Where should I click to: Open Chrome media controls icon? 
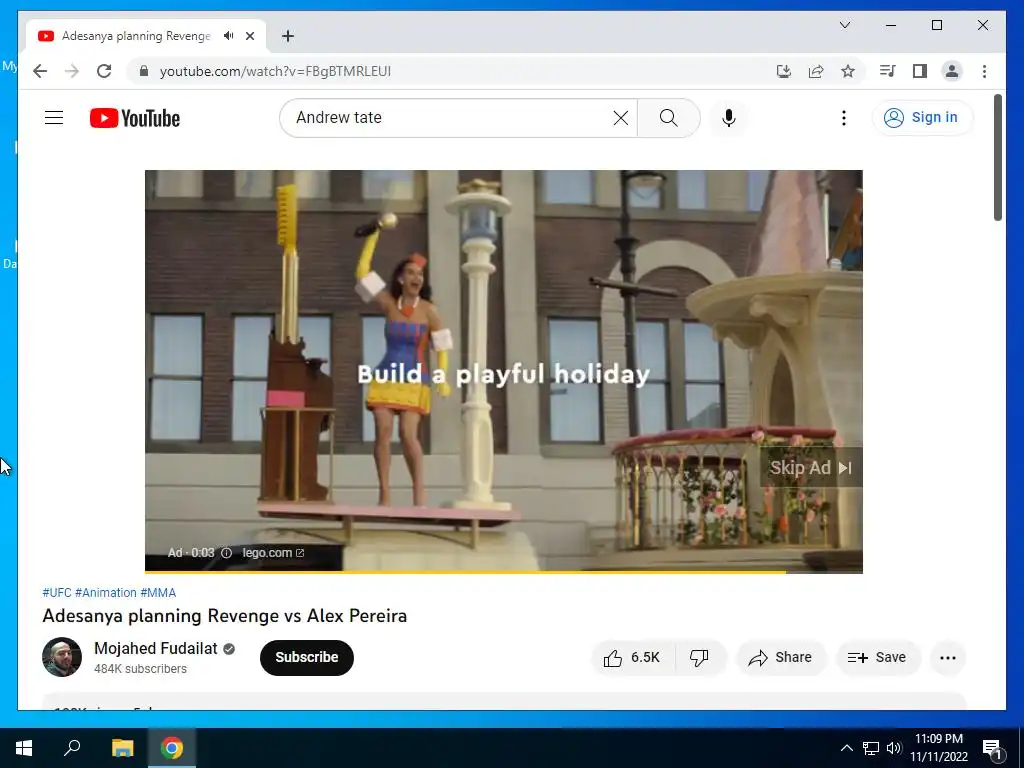pyautogui.click(x=888, y=71)
